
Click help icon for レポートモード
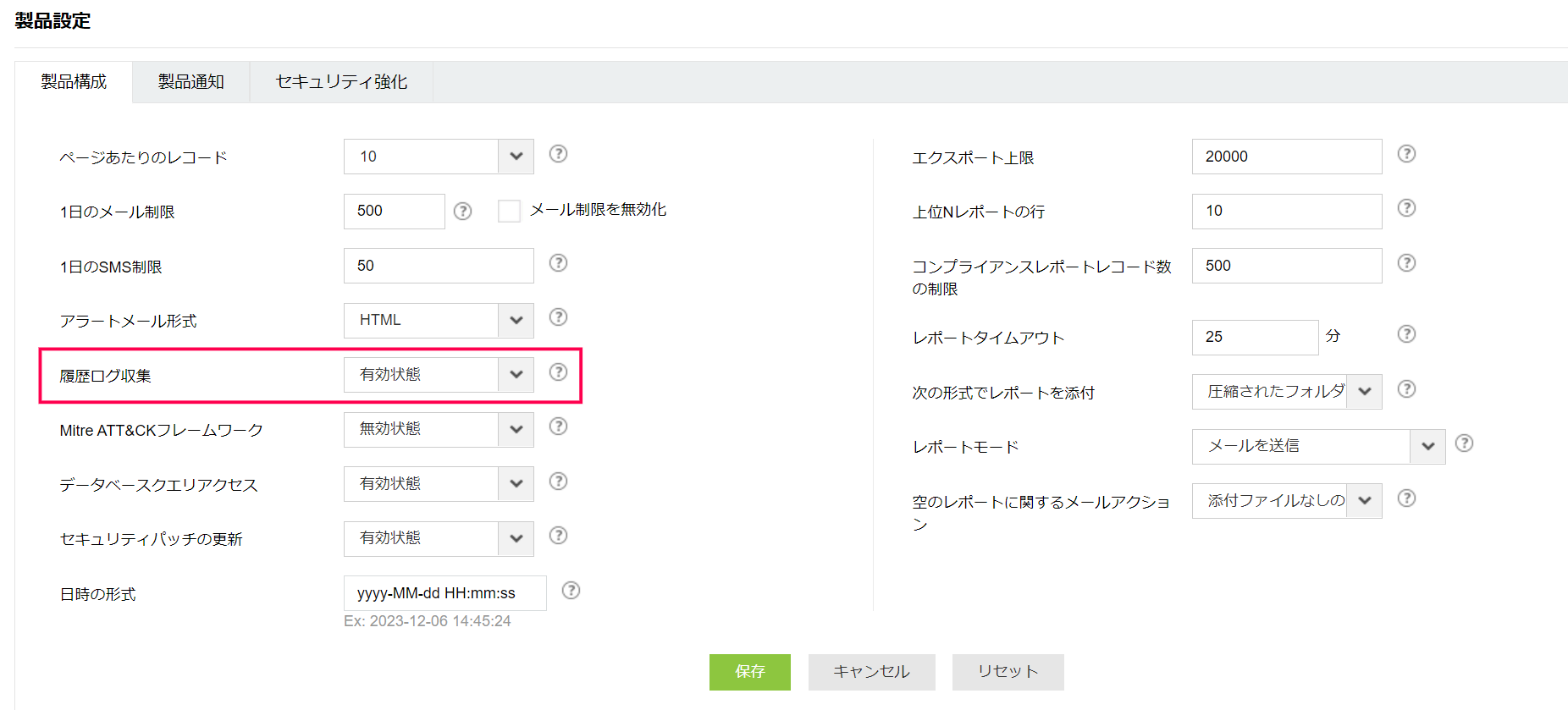pos(1464,443)
